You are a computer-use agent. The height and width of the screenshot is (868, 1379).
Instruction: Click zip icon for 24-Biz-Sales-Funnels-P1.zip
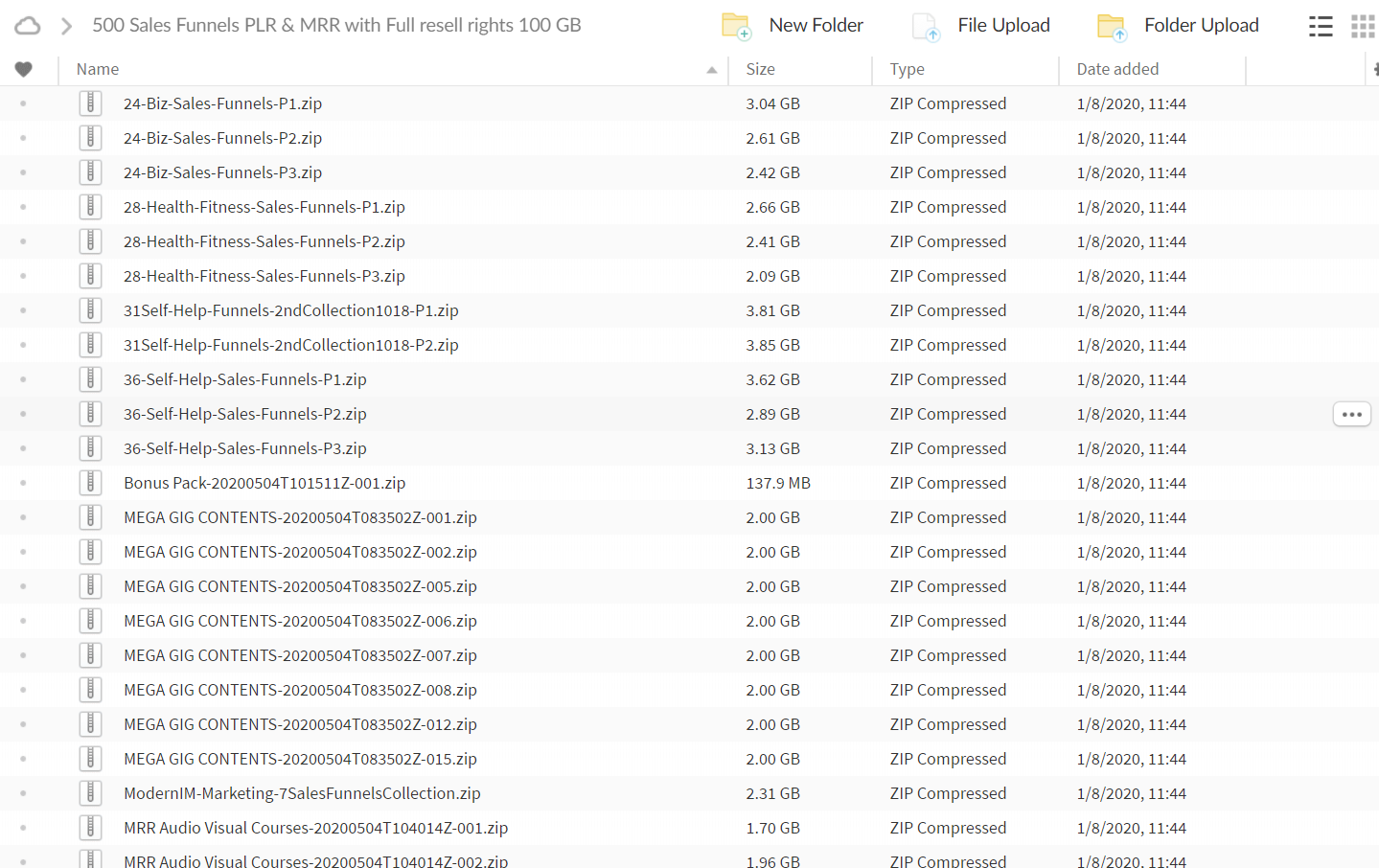pyautogui.click(x=90, y=103)
